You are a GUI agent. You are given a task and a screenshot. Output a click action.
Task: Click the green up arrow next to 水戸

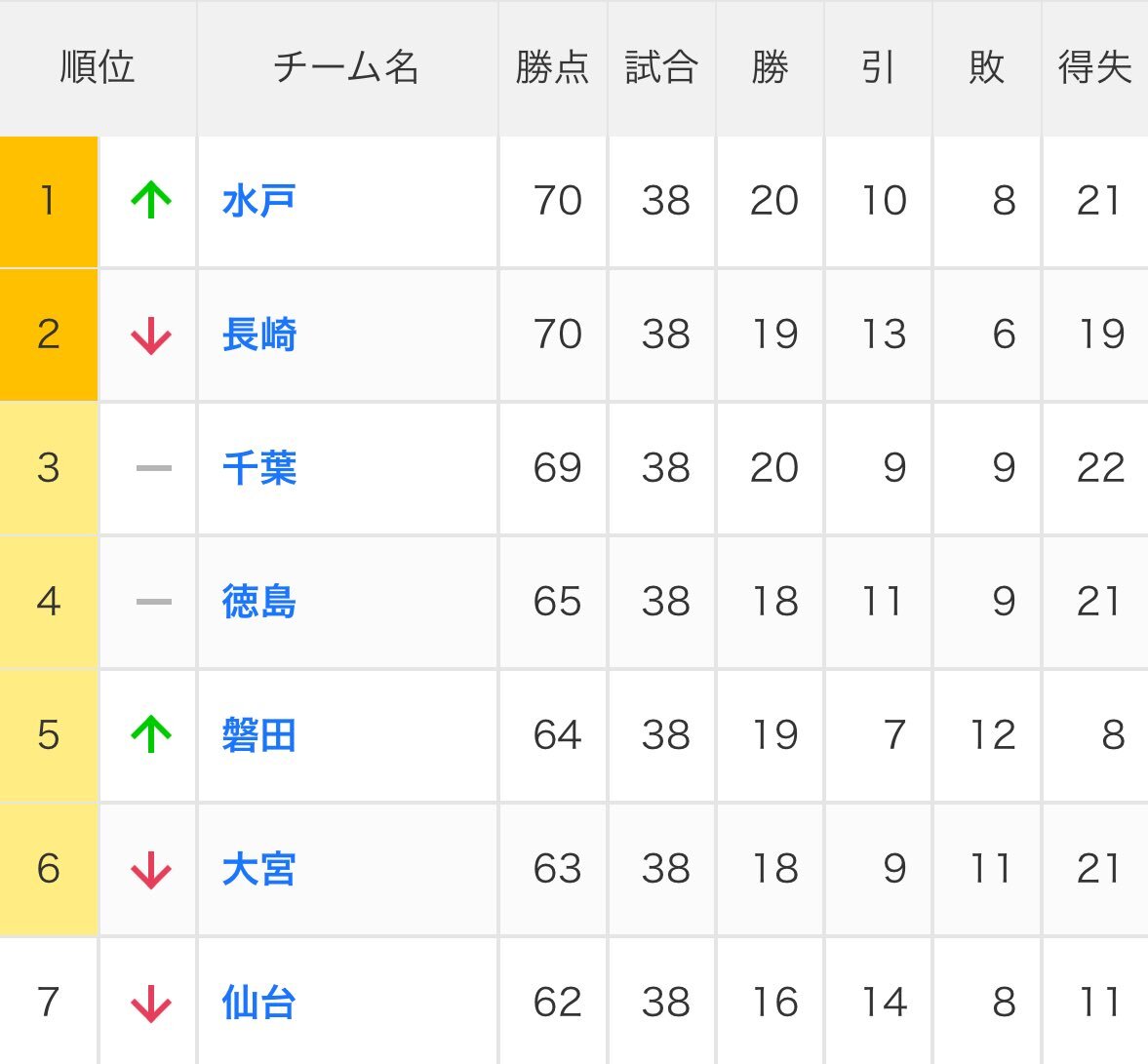148,201
